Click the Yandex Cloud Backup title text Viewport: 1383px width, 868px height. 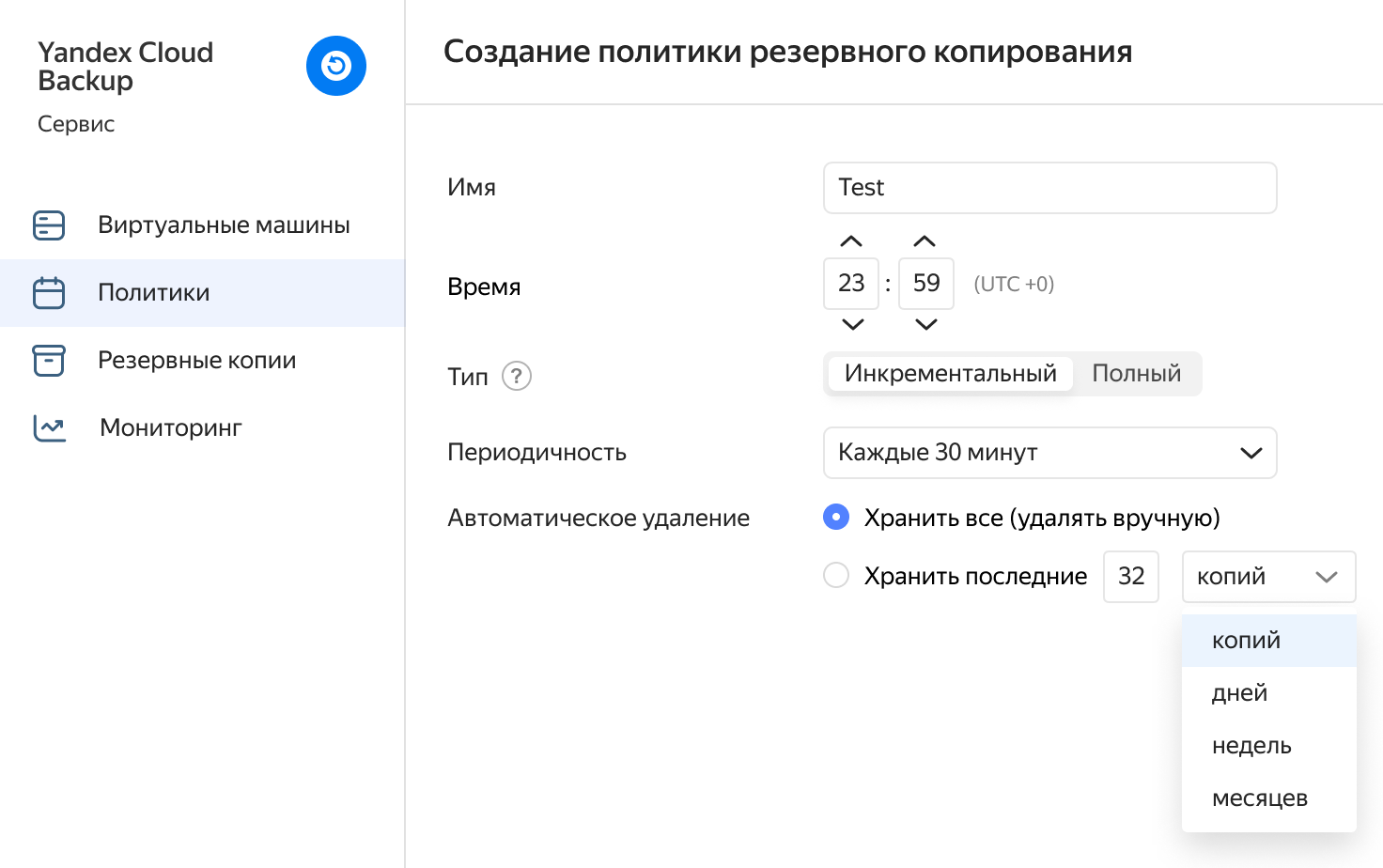click(126, 67)
